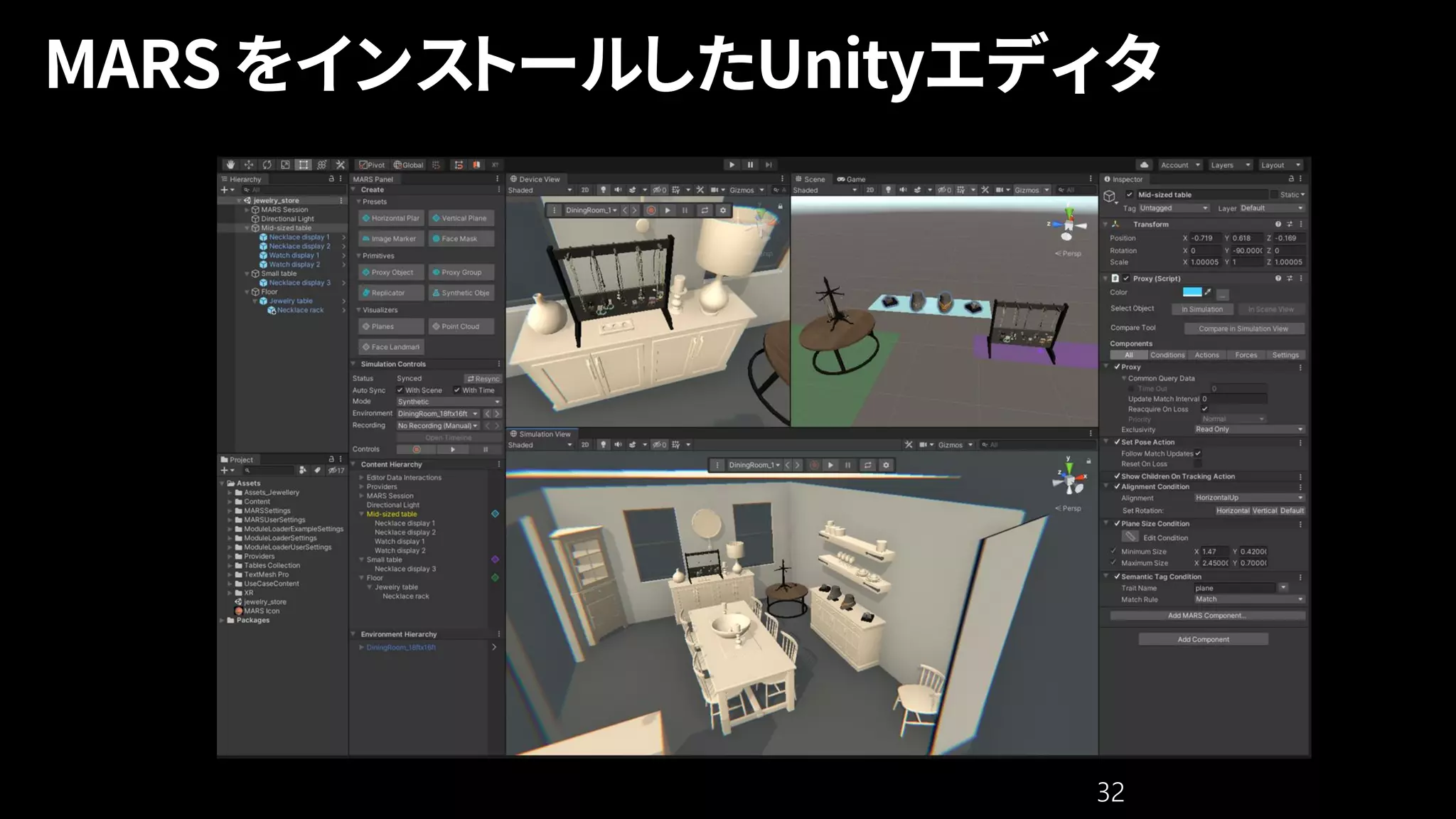Image resolution: width=1456 pixels, height=819 pixels.
Task: Click the color picker eyedropper
Action: (1208, 292)
